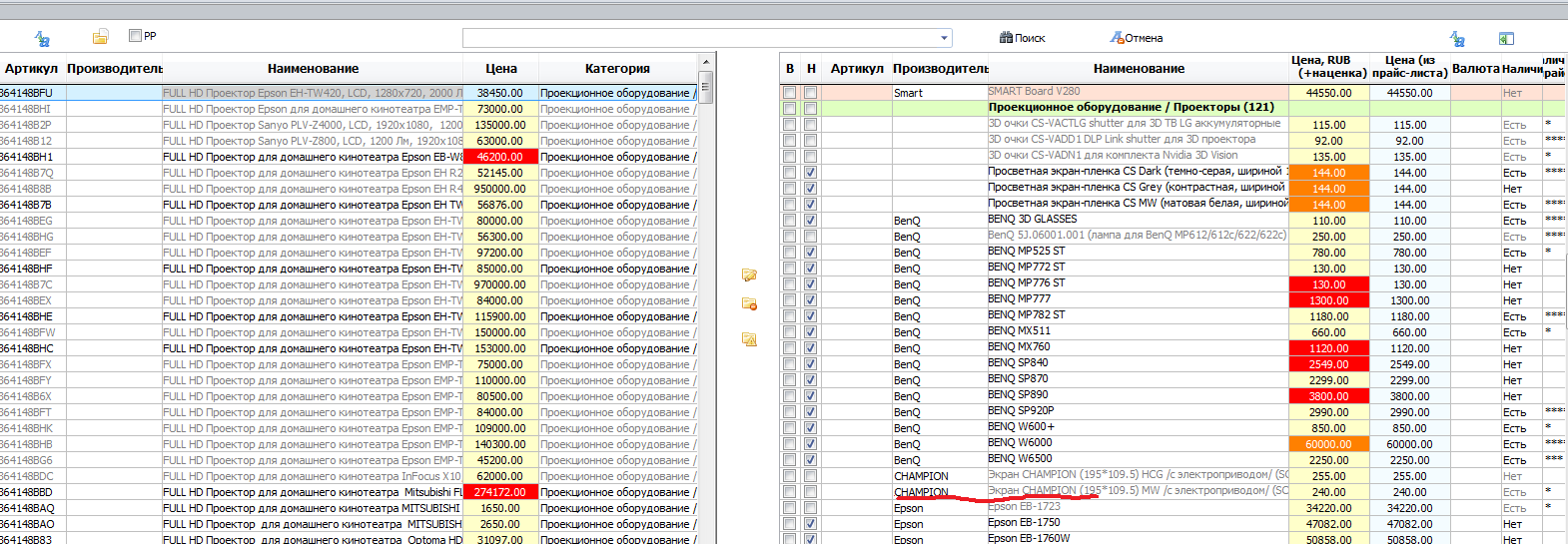Click the Поиск button
The height and width of the screenshot is (544, 1568).
[x=1022, y=38]
